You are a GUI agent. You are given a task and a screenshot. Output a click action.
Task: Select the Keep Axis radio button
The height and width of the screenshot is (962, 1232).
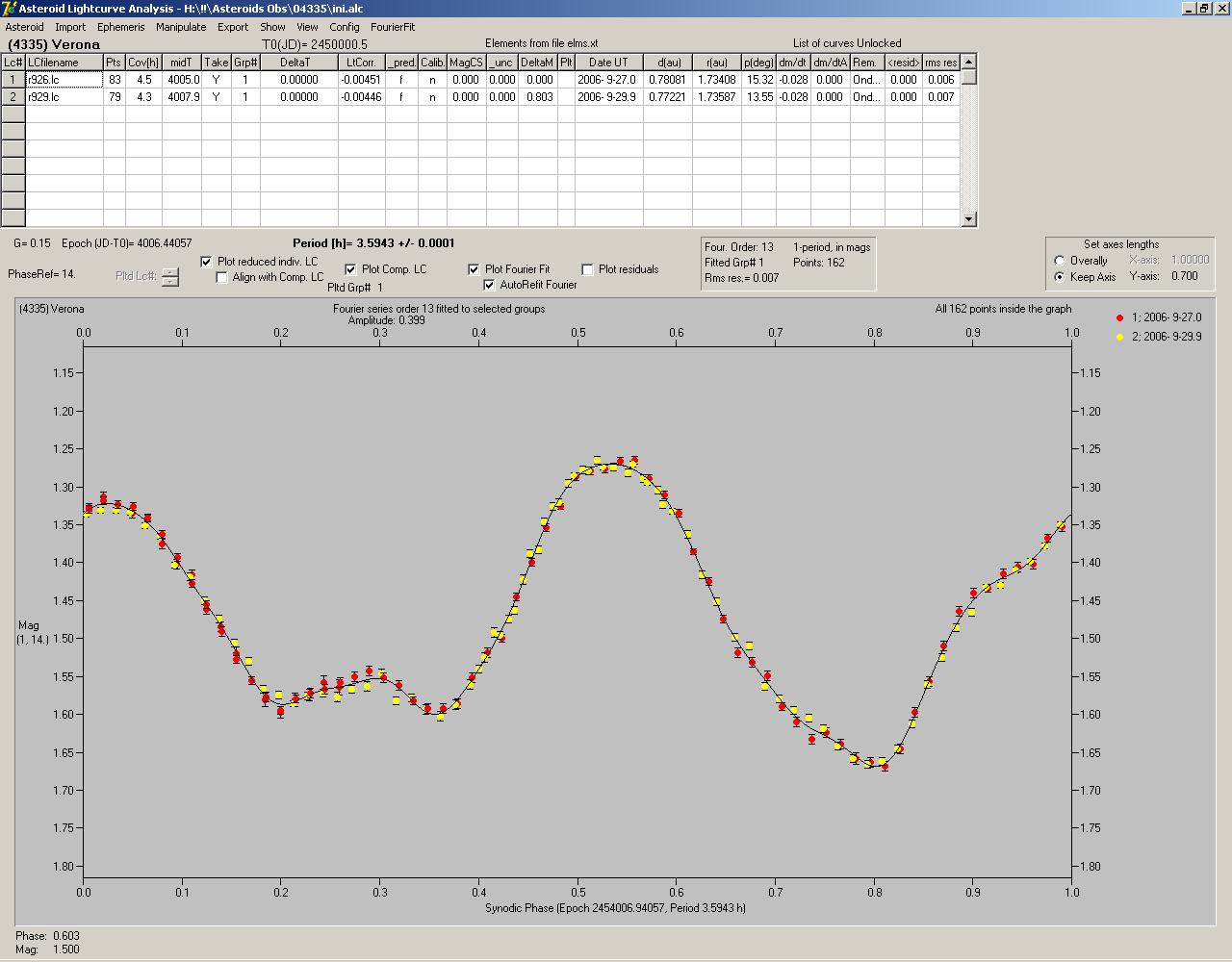point(1060,277)
